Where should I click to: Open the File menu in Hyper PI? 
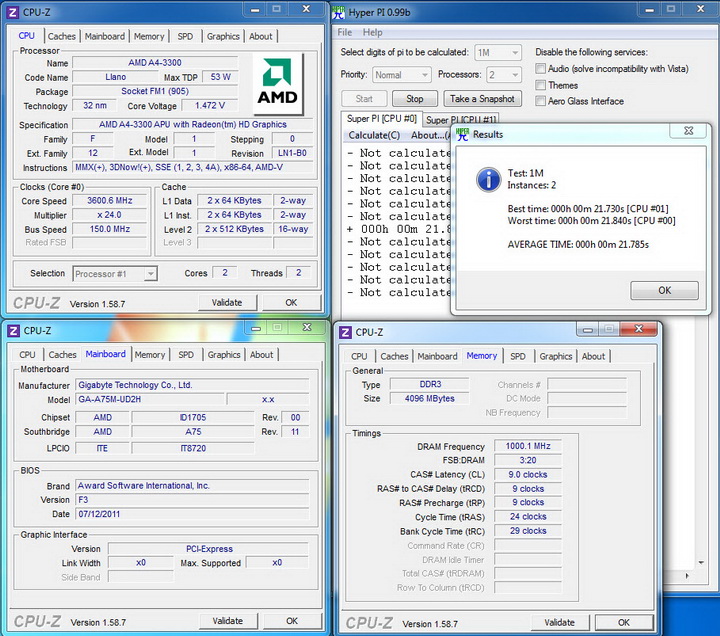[345, 33]
